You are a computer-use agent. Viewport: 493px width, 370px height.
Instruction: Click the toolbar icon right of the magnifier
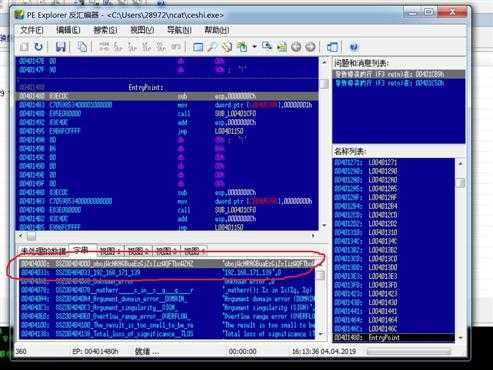[227, 47]
